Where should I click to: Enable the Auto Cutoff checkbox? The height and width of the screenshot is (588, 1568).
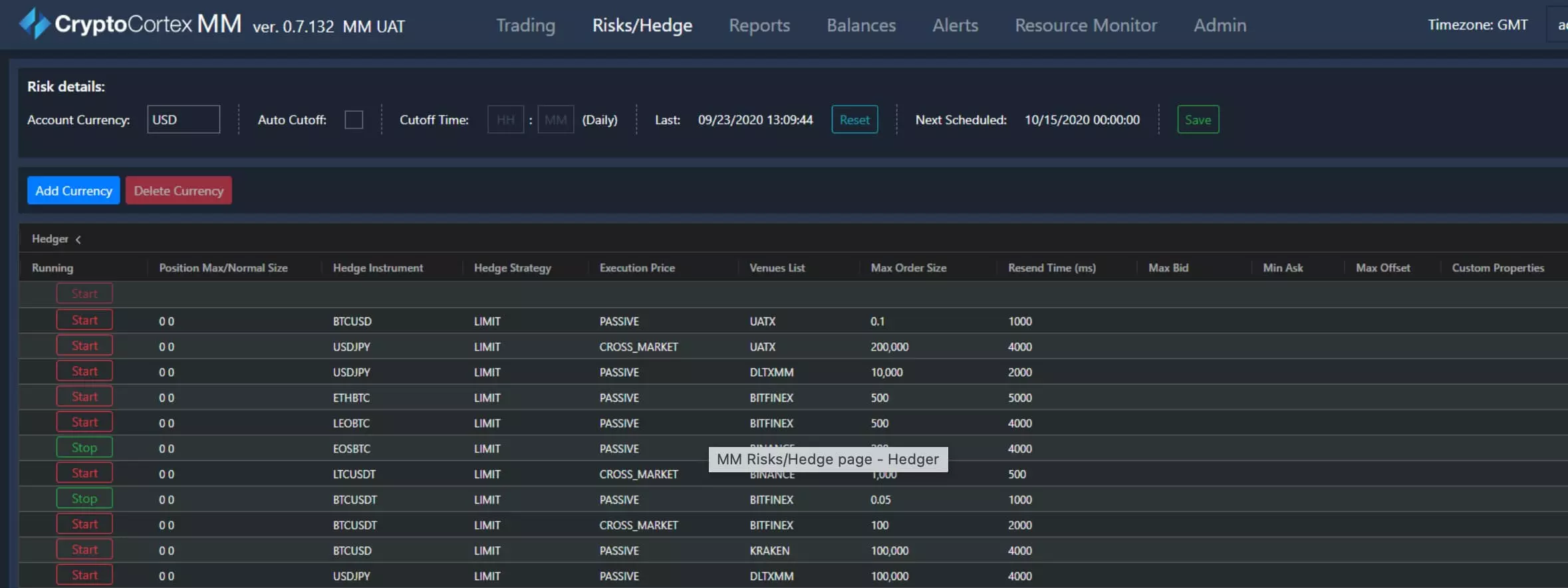coord(354,120)
